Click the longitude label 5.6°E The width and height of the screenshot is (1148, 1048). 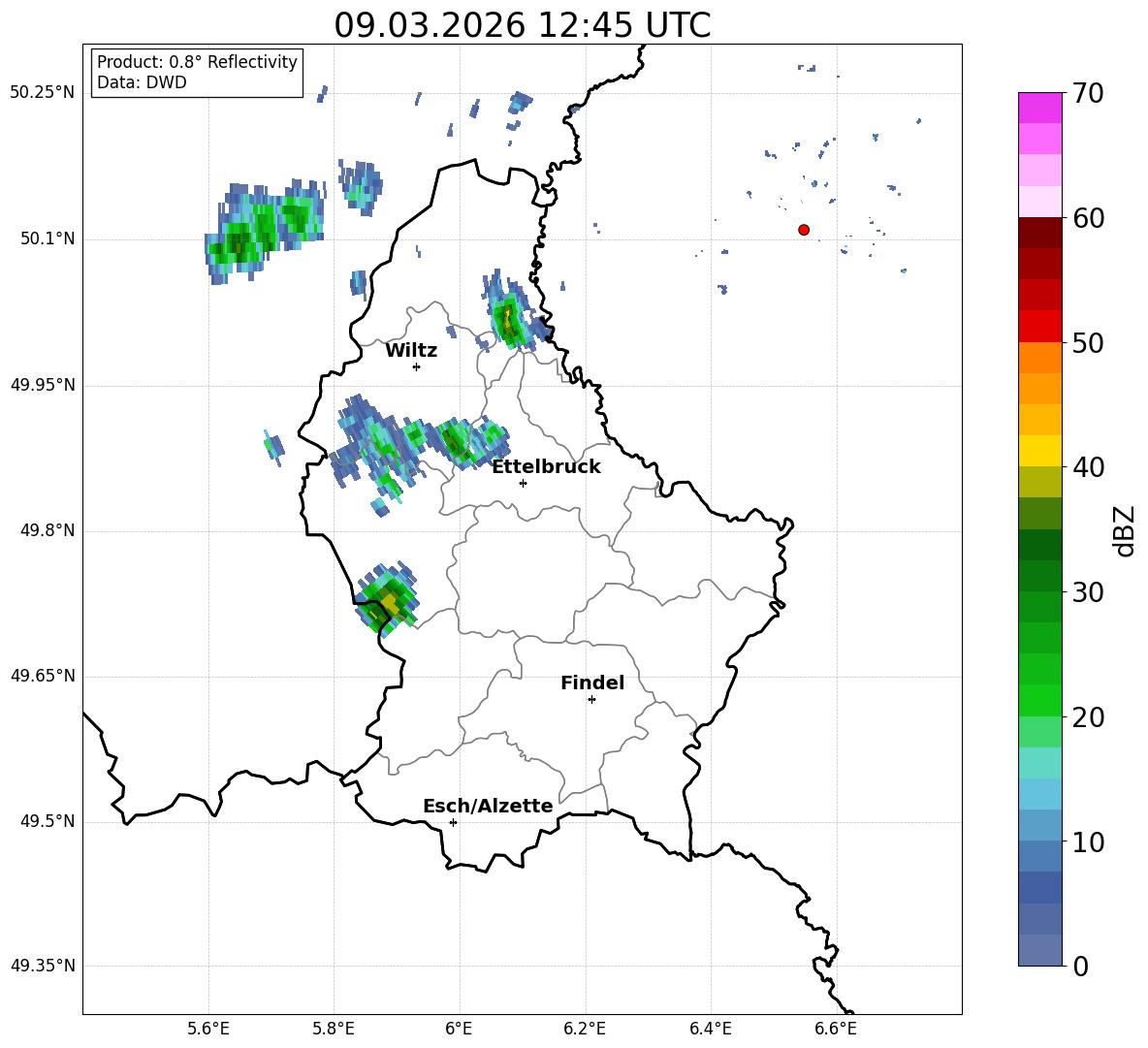pos(208,1029)
